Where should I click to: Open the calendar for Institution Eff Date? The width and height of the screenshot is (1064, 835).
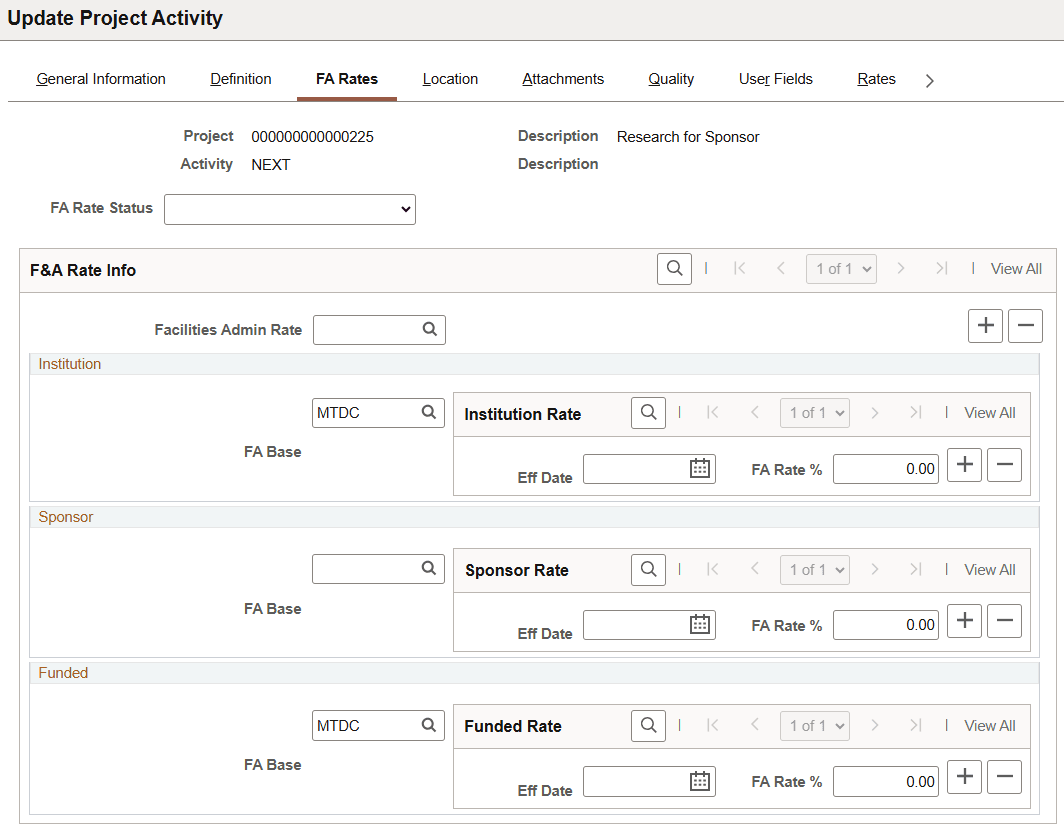[x=697, y=468]
